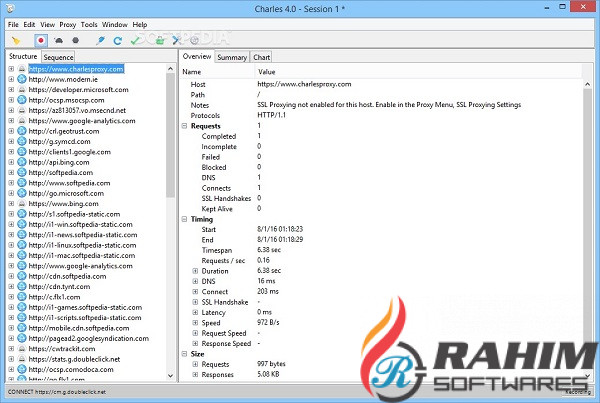Click the SSL Proxying not enabled note
Viewport: 600px width, 403px height.
coord(389,104)
